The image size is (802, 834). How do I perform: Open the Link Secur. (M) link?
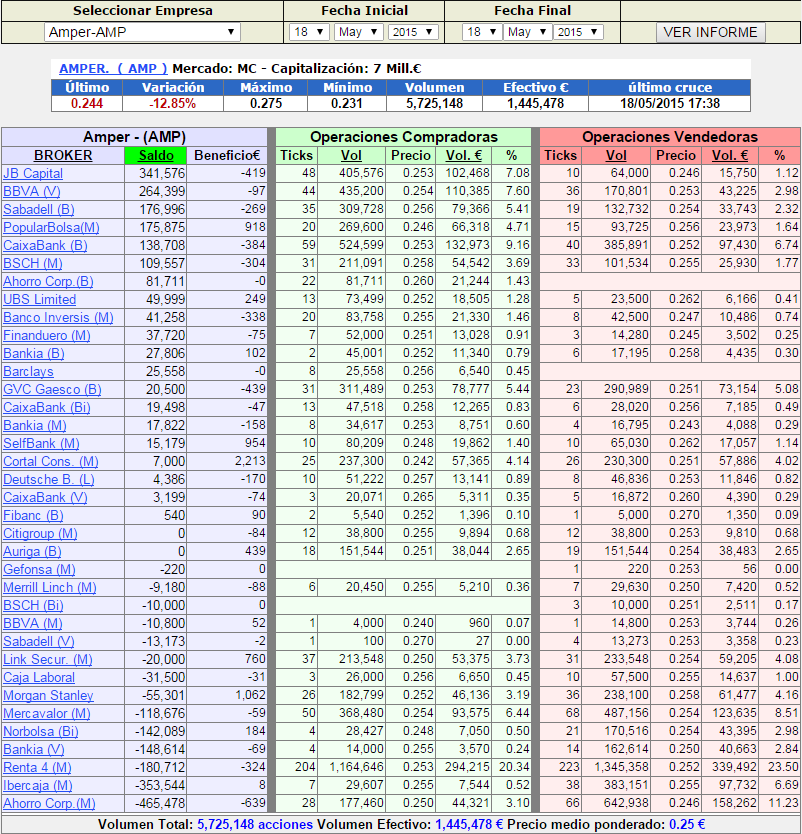tap(48, 660)
